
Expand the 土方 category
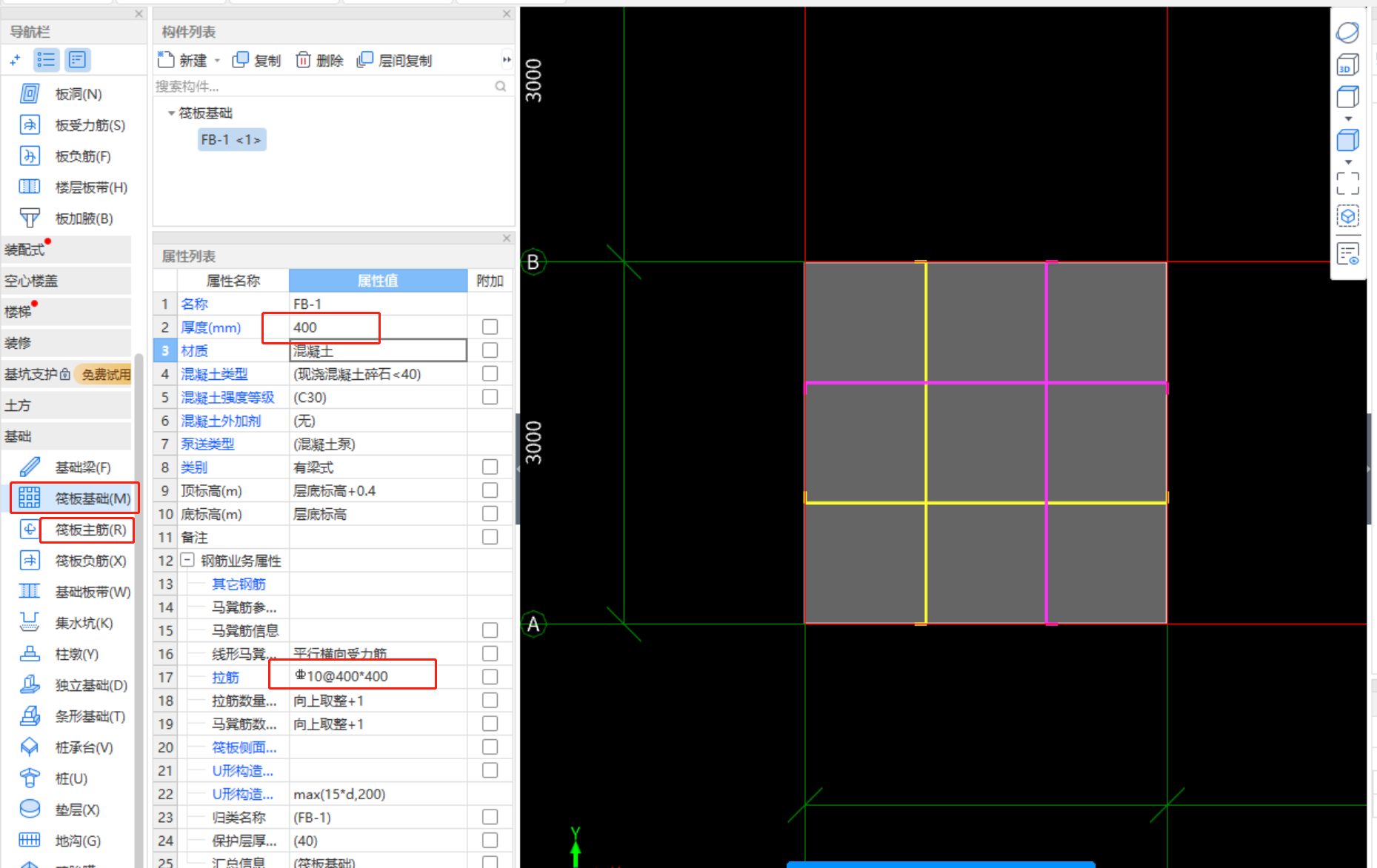click(65, 405)
